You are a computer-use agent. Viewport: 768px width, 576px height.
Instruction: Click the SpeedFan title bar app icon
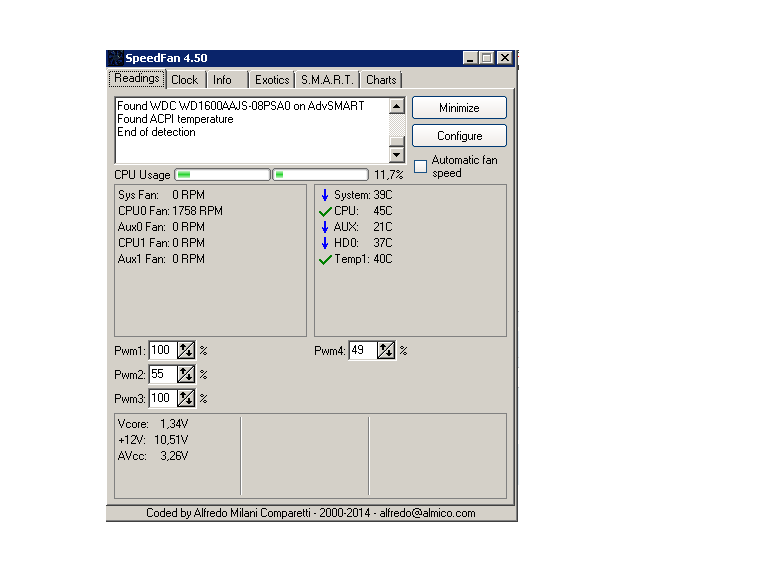tap(116, 58)
